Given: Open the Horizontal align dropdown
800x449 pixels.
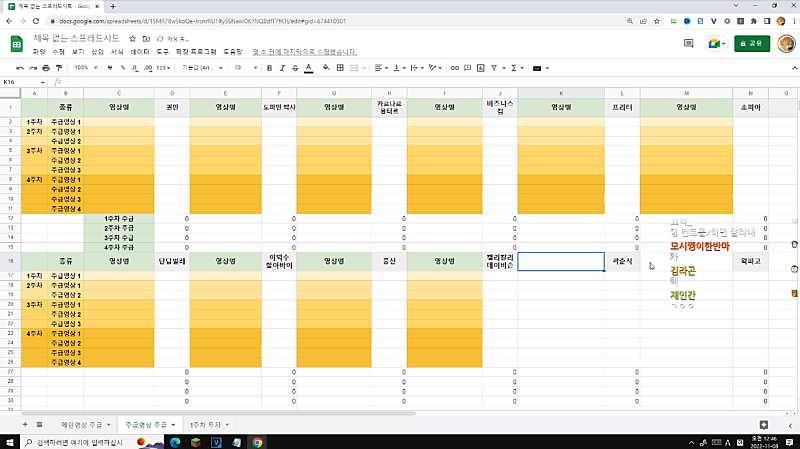Looking at the screenshot, I should (381, 68).
